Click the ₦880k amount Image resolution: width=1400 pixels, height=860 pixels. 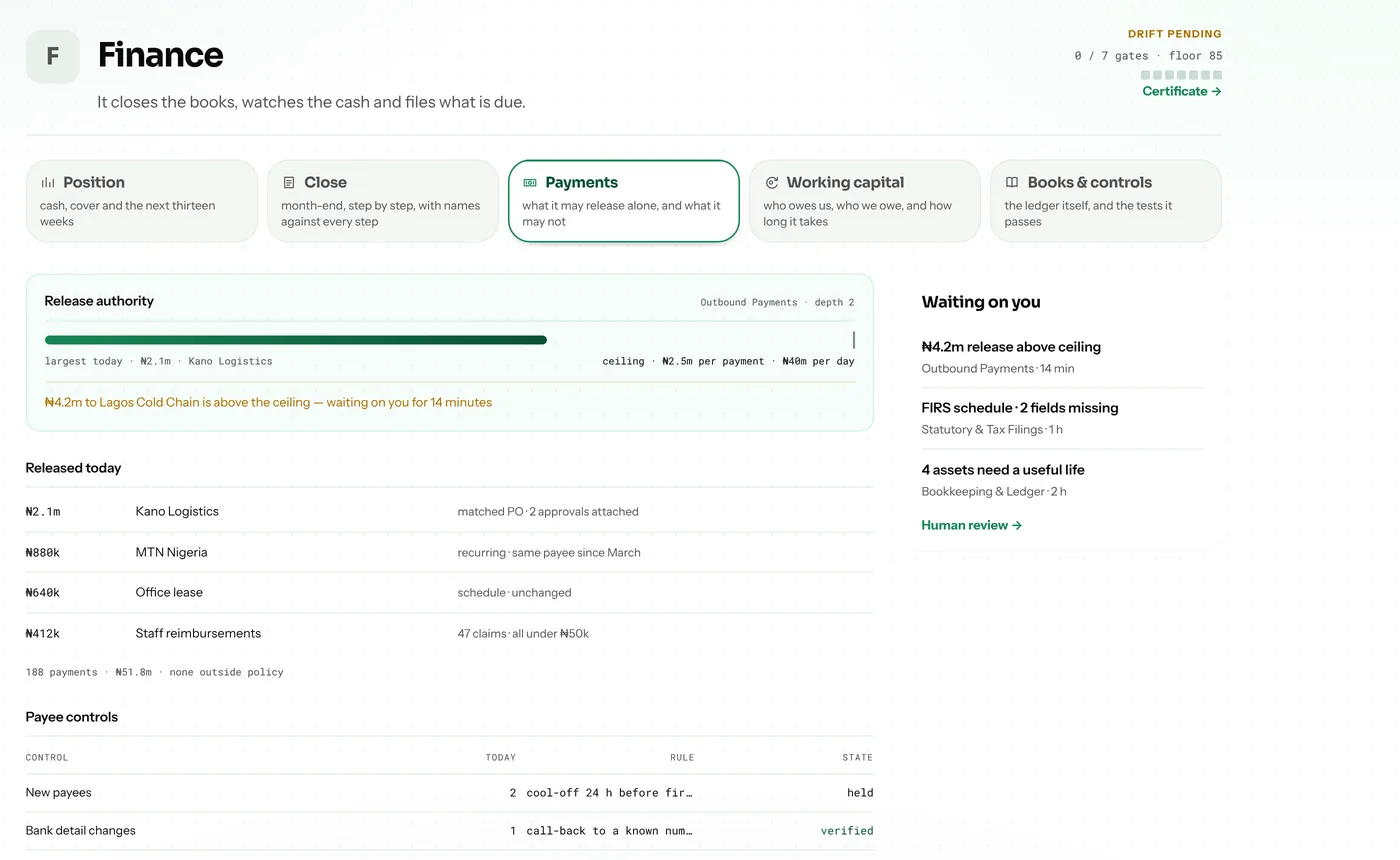[43, 552]
